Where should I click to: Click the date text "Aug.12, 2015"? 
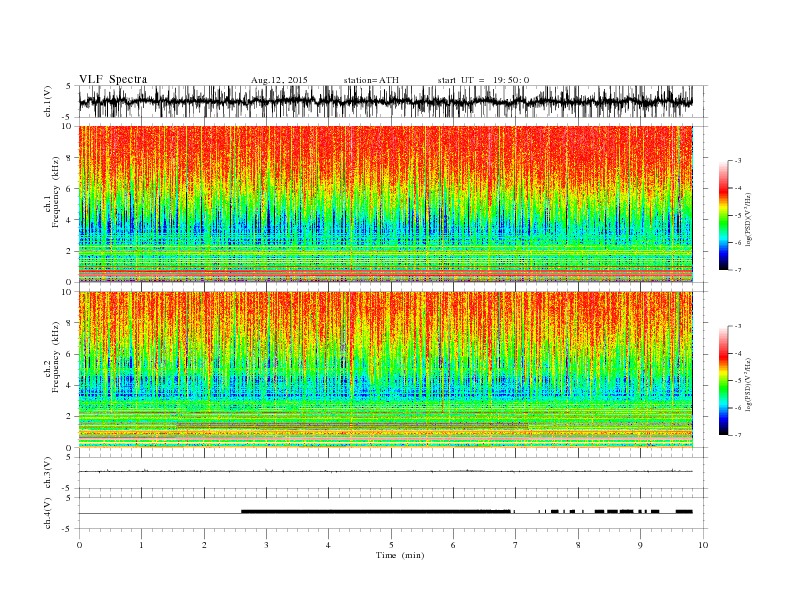[x=279, y=80]
